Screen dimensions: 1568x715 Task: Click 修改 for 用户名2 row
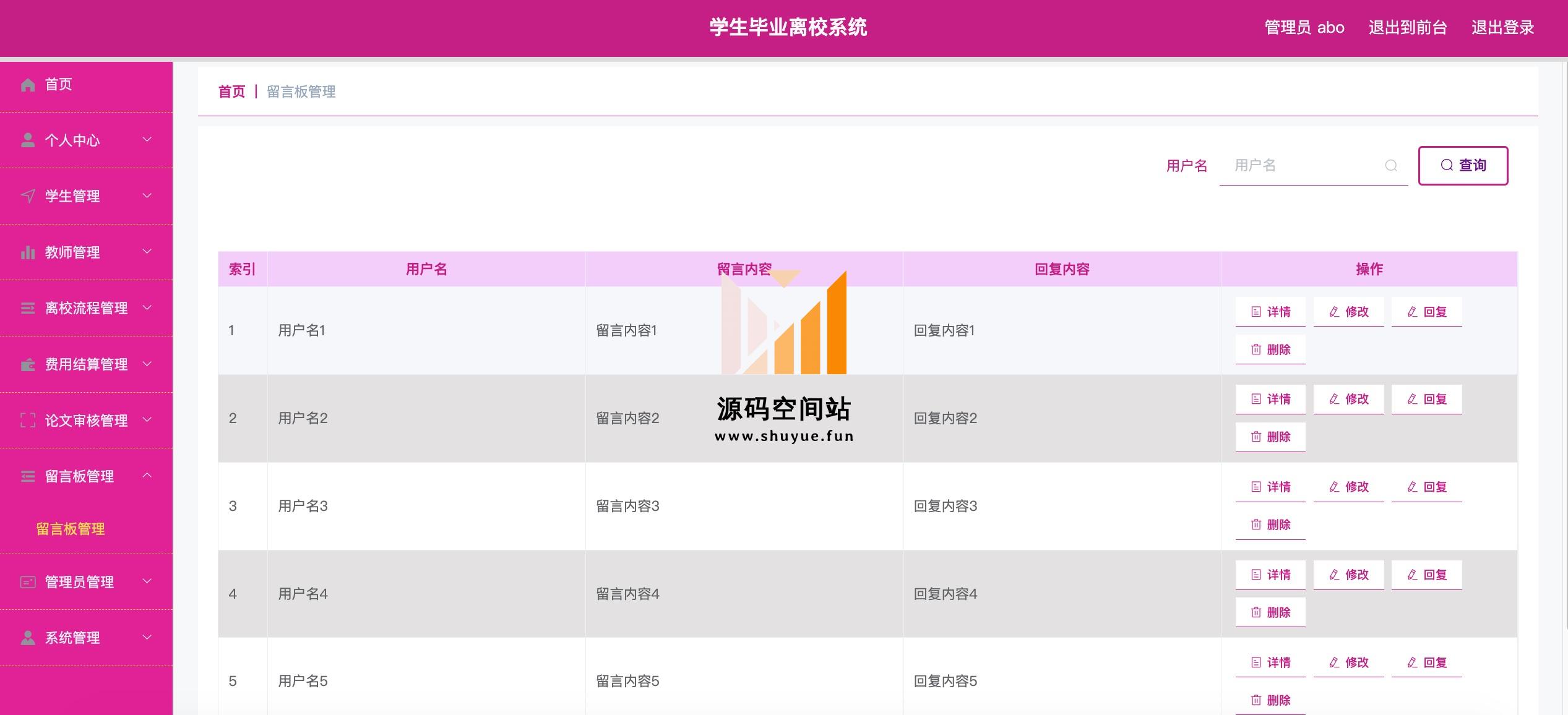point(1348,400)
